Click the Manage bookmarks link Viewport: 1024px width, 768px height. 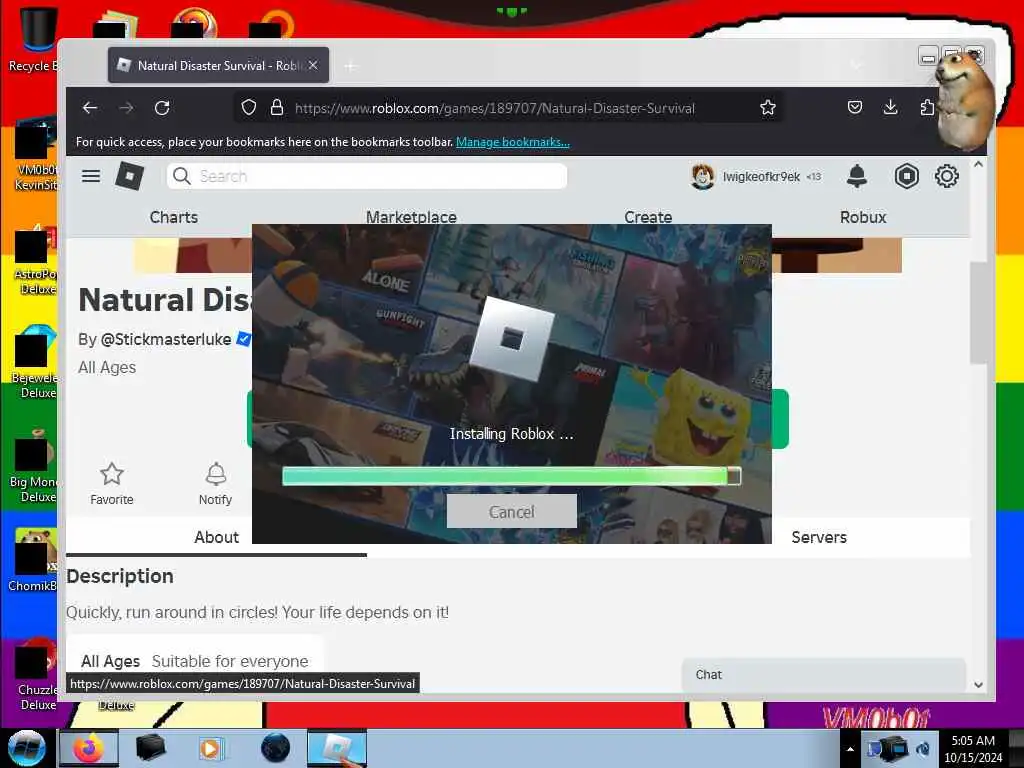[x=513, y=142]
